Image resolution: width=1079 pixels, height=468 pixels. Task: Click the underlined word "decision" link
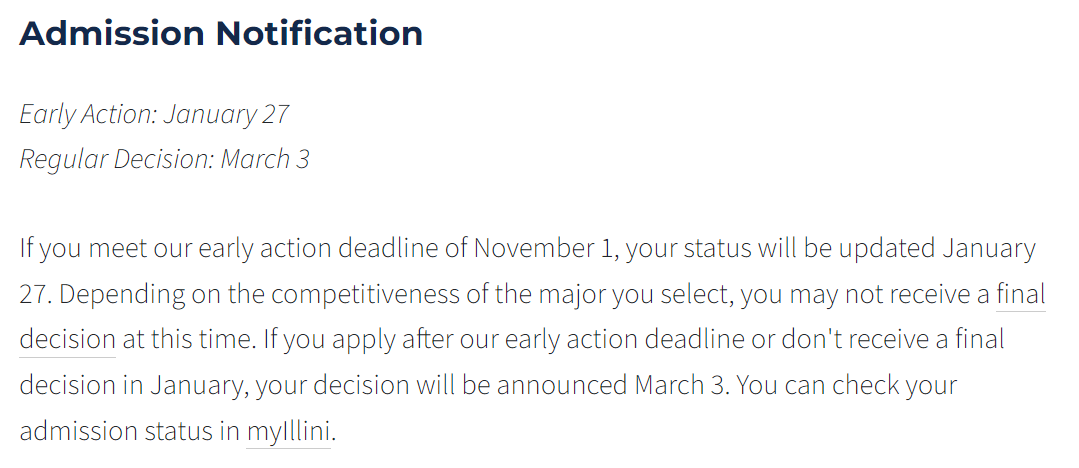67,339
